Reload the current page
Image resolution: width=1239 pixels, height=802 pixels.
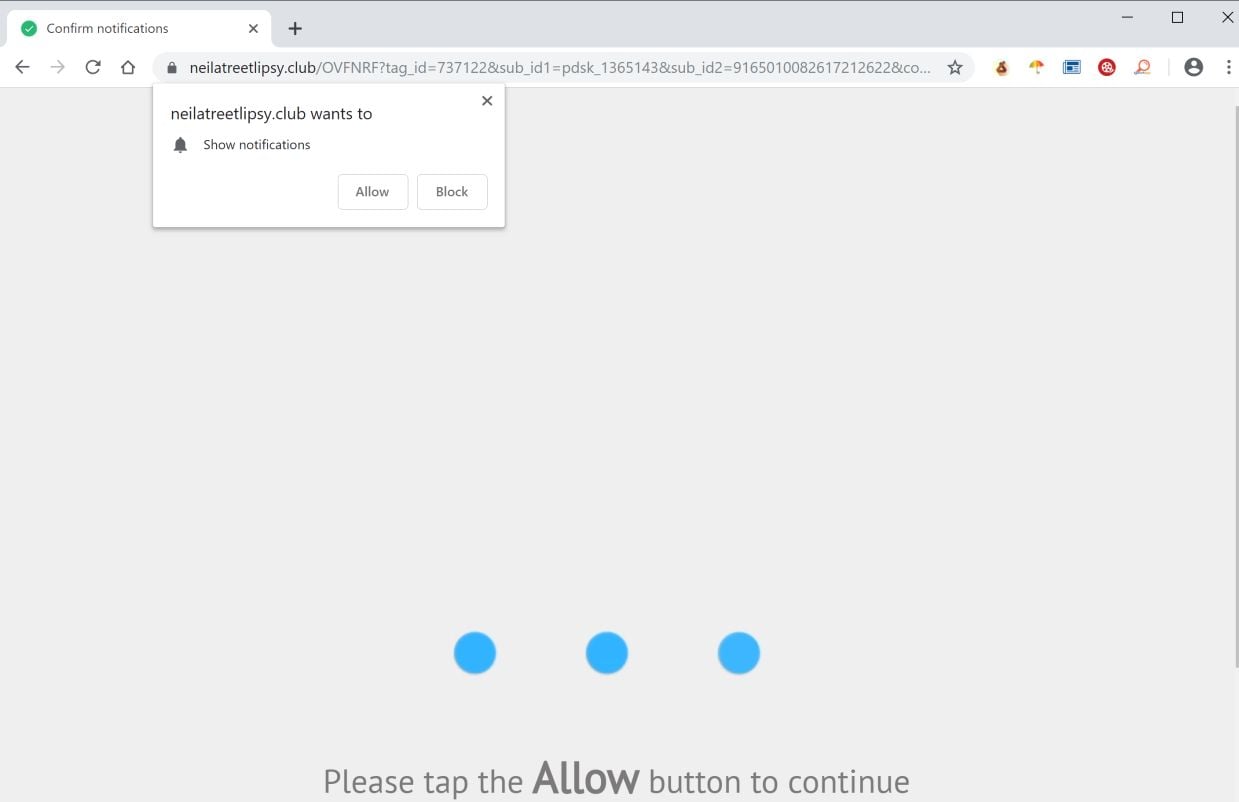click(x=93, y=67)
